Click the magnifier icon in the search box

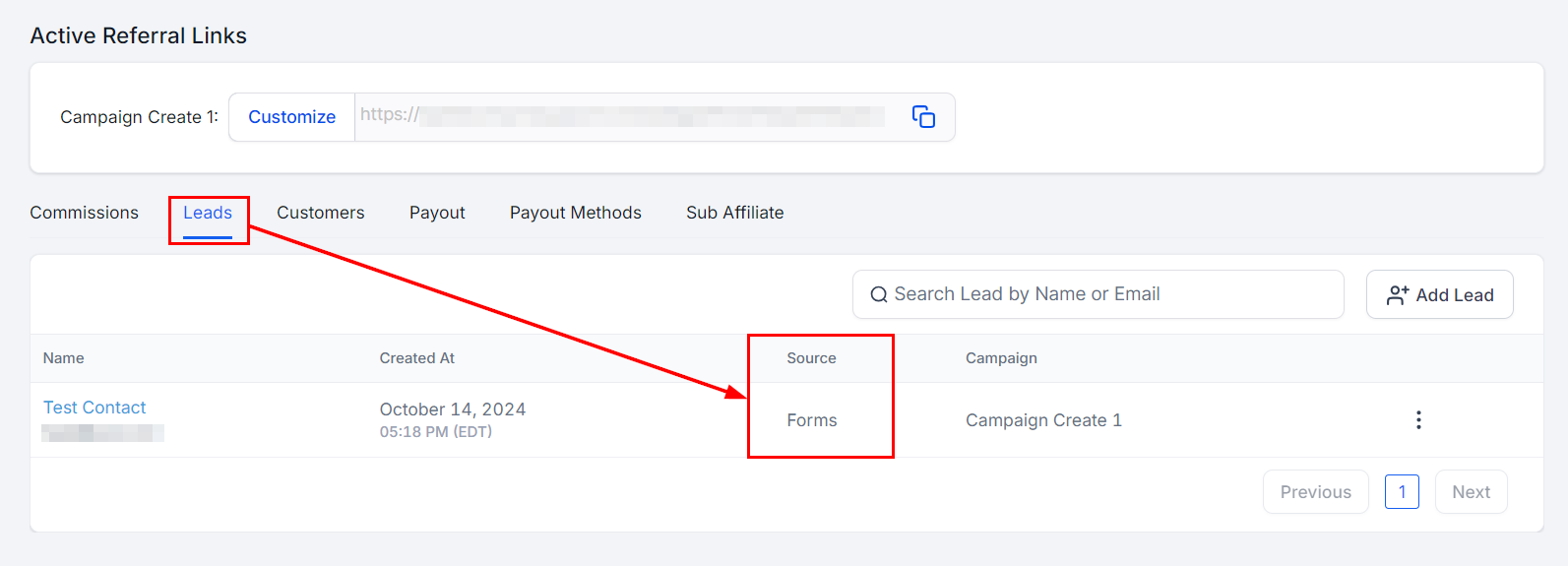point(879,295)
